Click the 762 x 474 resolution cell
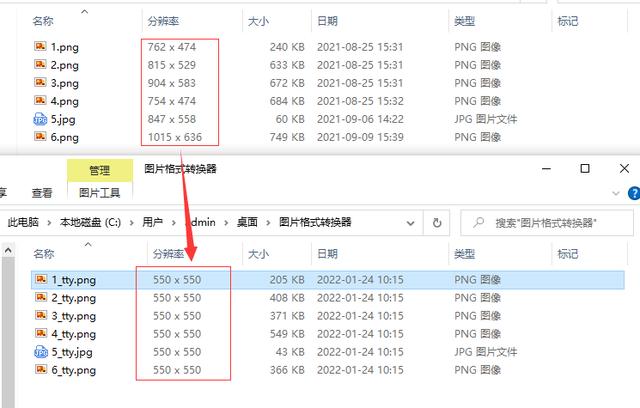This screenshot has width=640, height=408. coord(172,47)
